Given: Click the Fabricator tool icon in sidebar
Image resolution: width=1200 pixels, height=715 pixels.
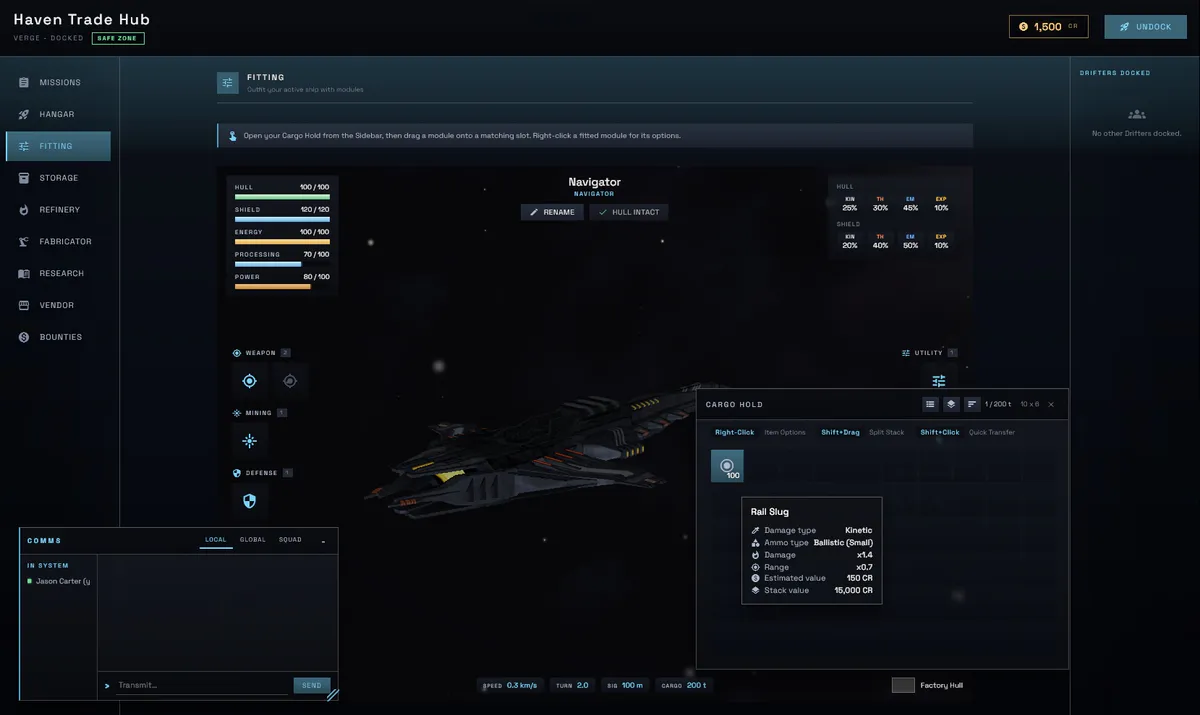Looking at the screenshot, I should click(x=24, y=242).
